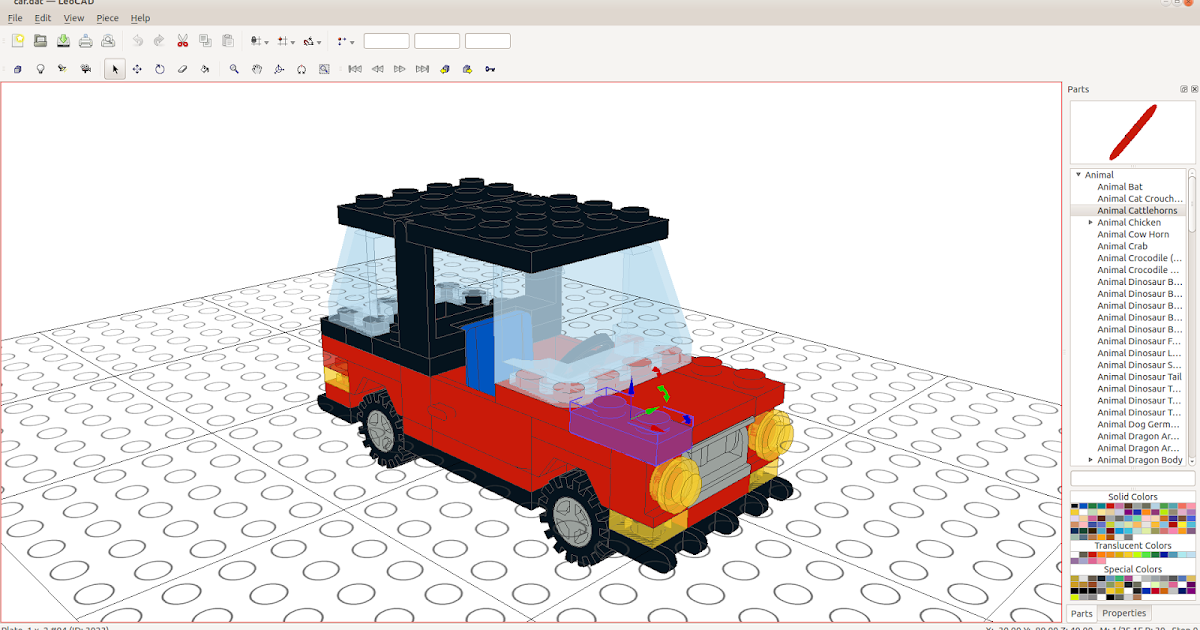Viewport: 1200px width, 630px height.
Task: Open the Edit menu
Action: tap(43, 18)
